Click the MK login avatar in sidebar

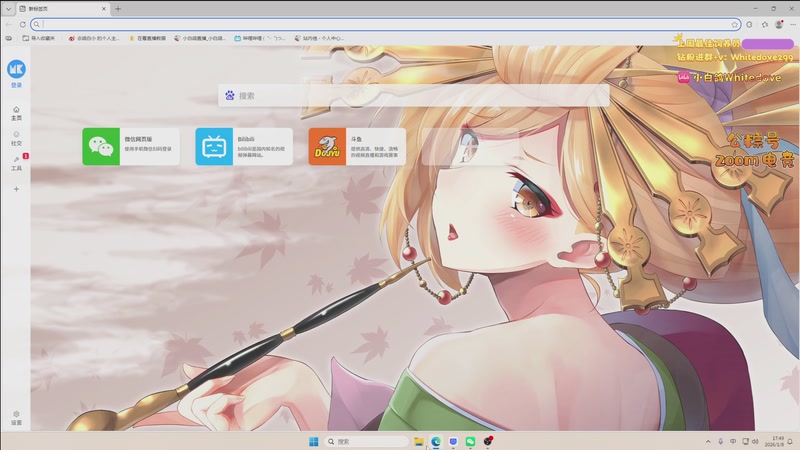click(16, 69)
